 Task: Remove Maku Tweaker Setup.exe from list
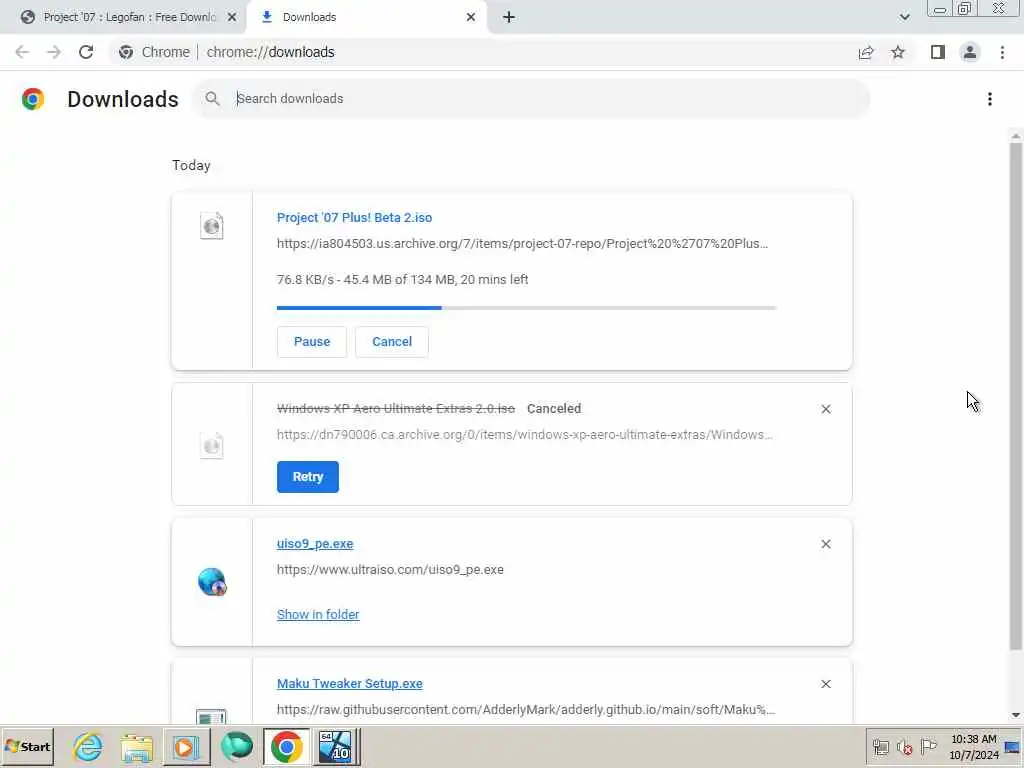tap(825, 684)
